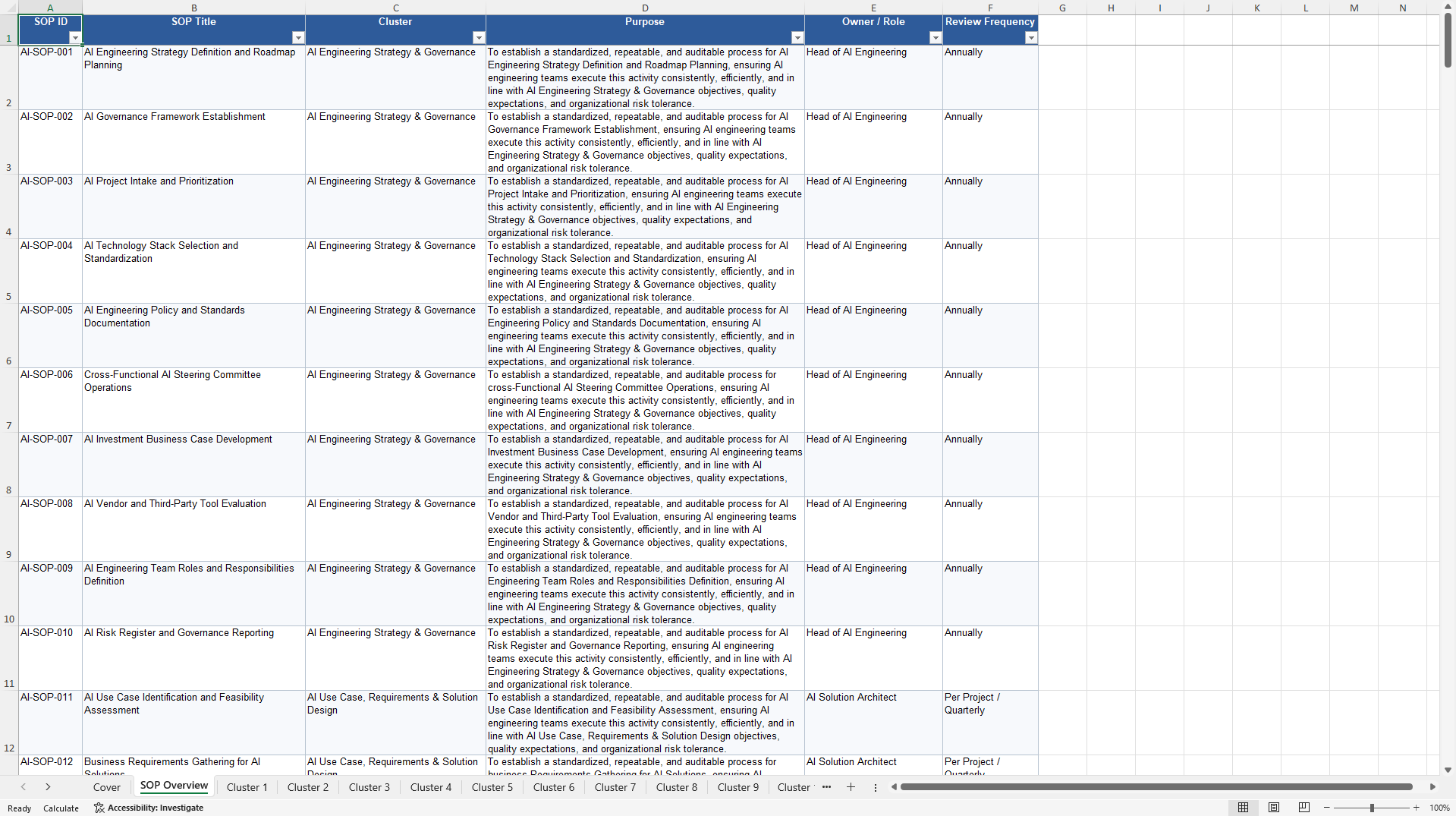
Task: Select row 11 header
Action: pyautogui.click(x=9, y=658)
